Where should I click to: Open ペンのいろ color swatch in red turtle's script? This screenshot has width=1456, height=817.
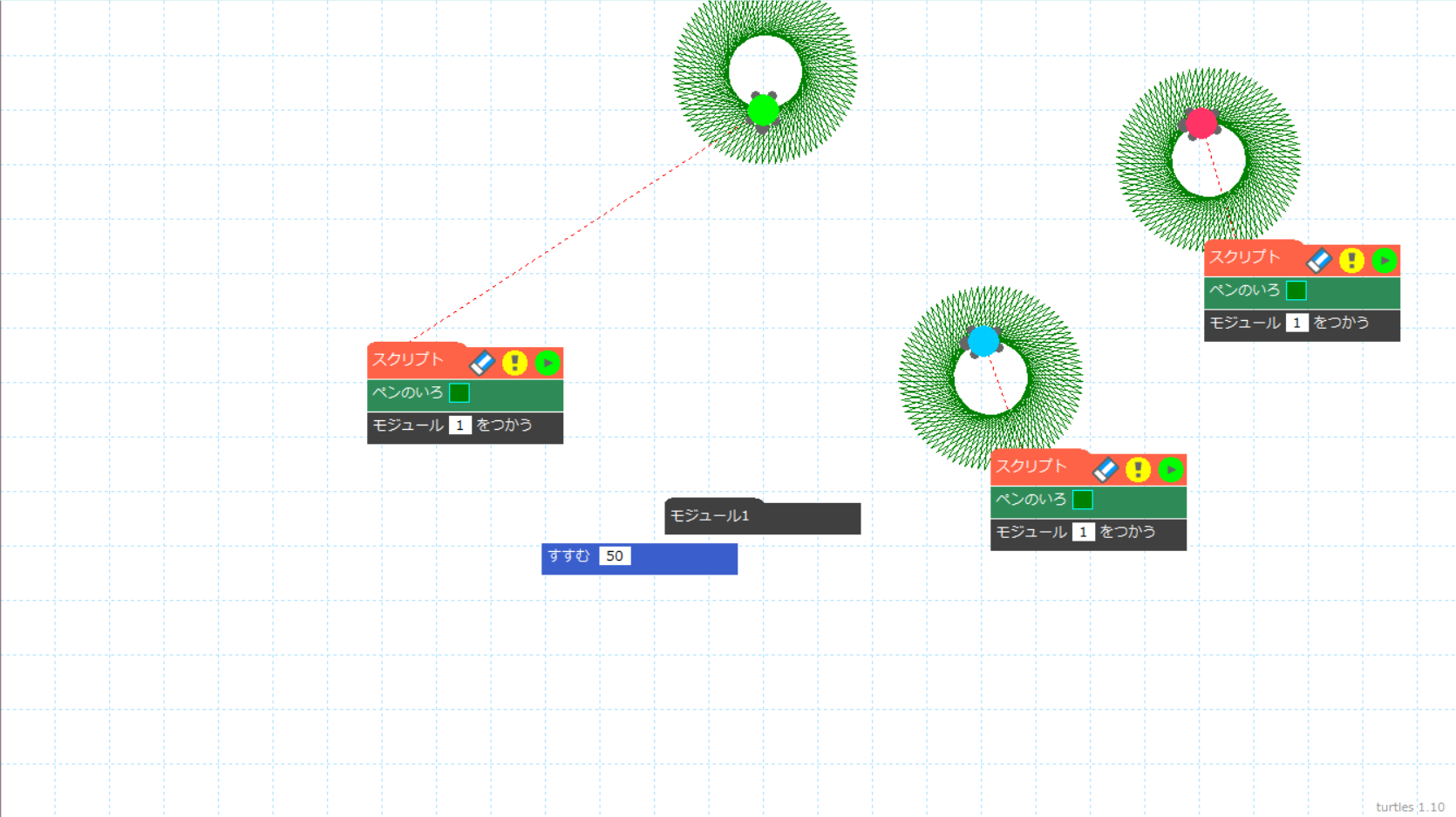[x=1296, y=290]
